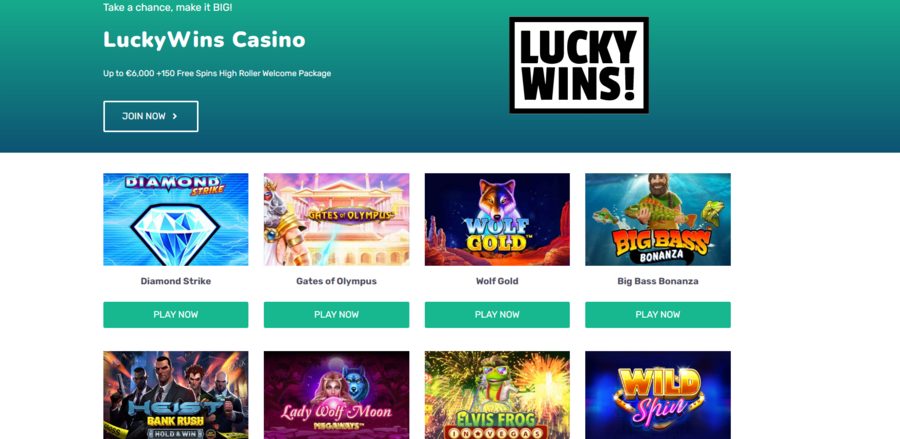900x439 pixels.
Task: Click the Lucky Wins logo
Action: 579,65
